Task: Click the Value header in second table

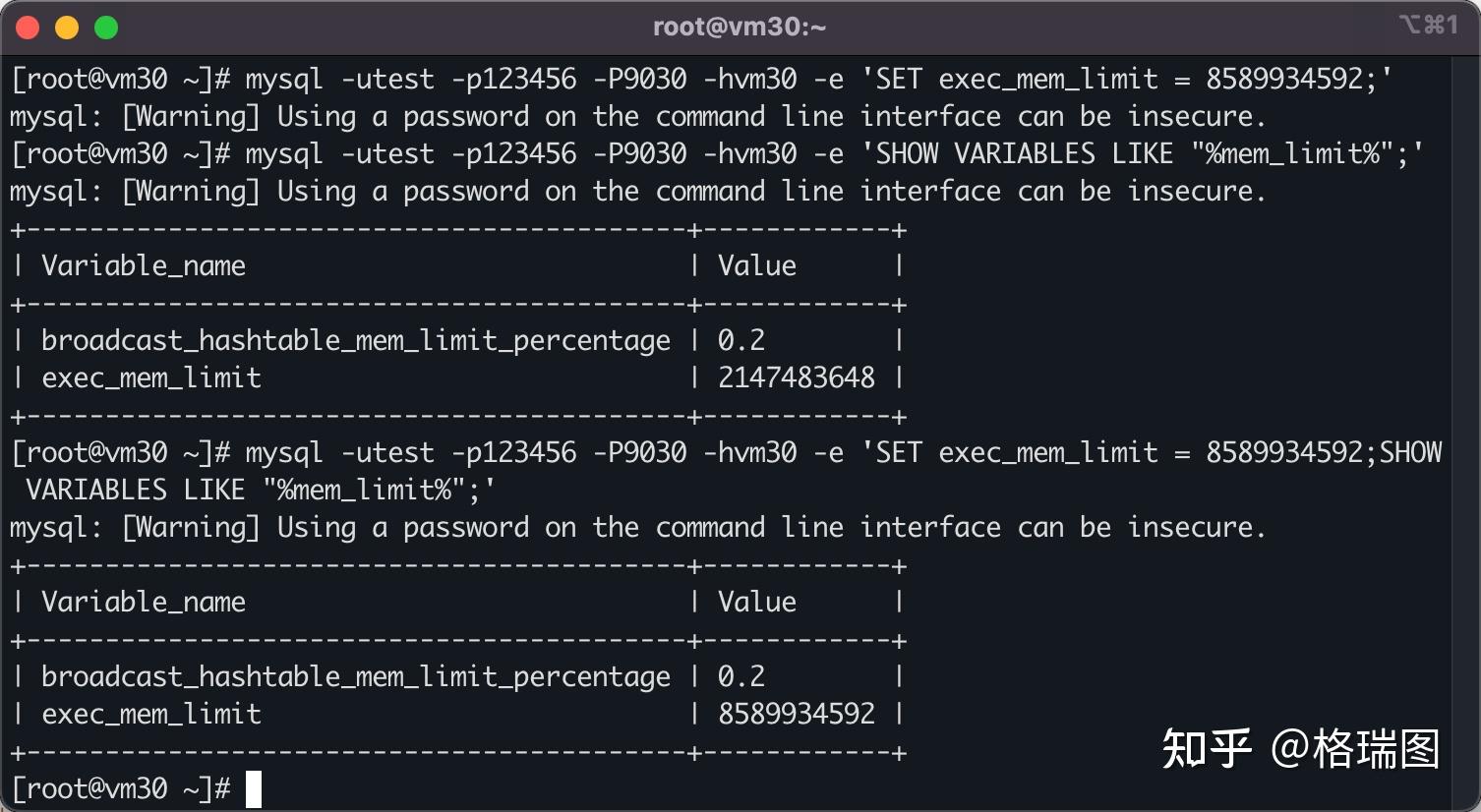Action: point(757,602)
